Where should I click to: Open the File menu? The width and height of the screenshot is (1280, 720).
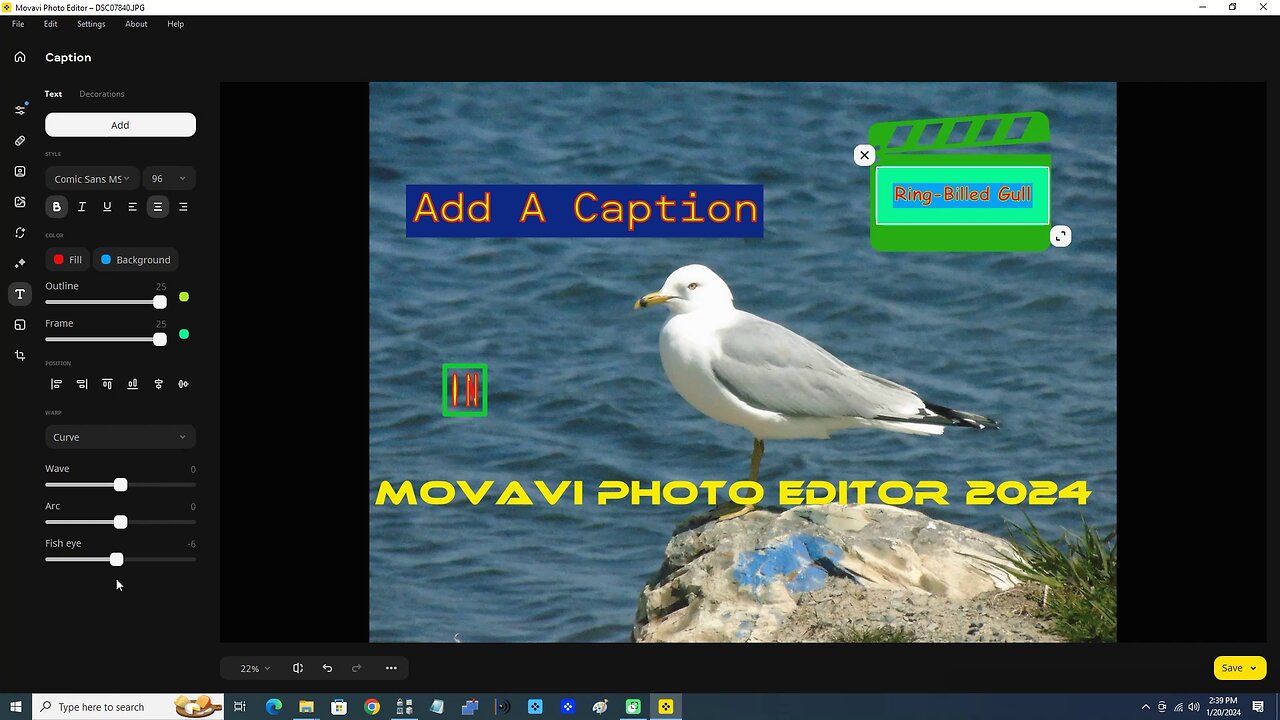18,24
